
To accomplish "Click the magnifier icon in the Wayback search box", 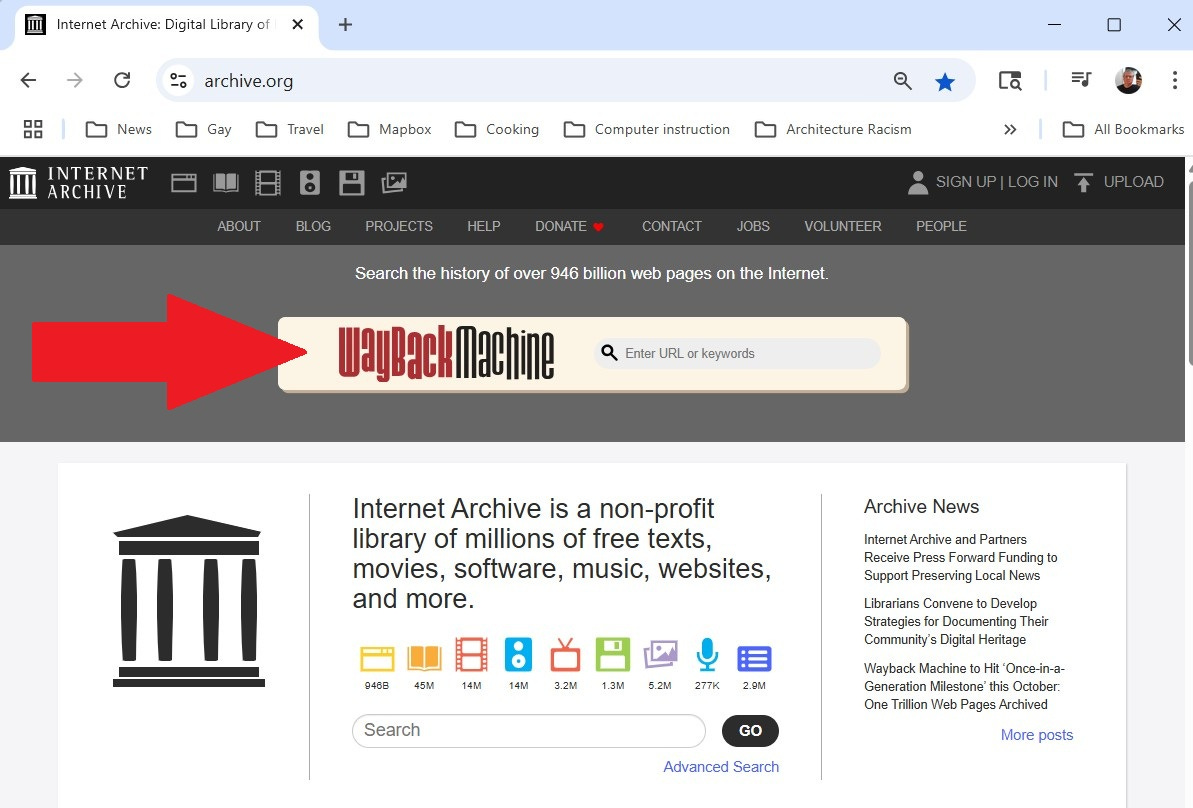I will (x=609, y=352).
